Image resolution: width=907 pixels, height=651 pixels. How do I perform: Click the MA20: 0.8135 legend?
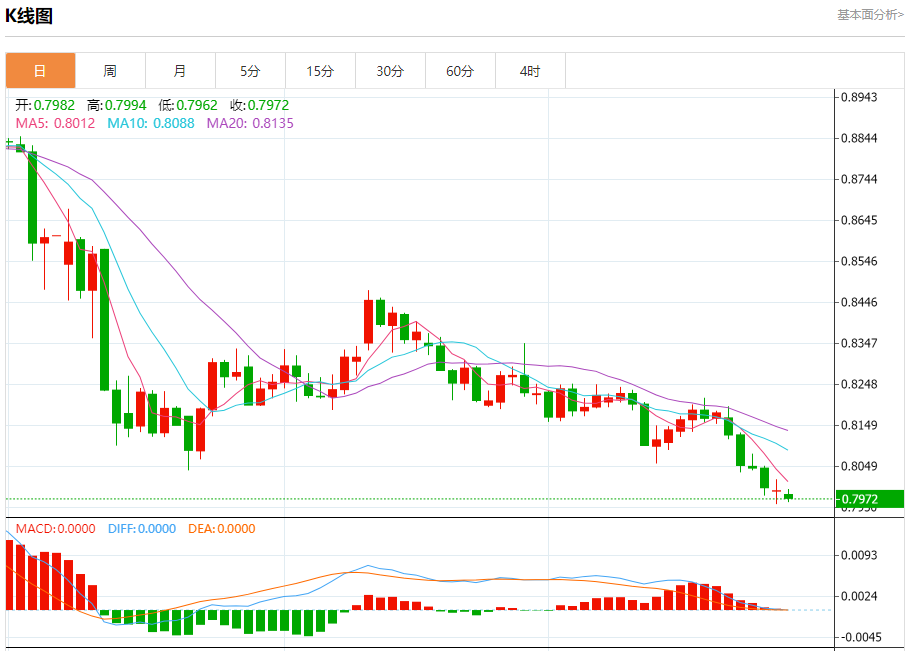click(x=250, y=123)
